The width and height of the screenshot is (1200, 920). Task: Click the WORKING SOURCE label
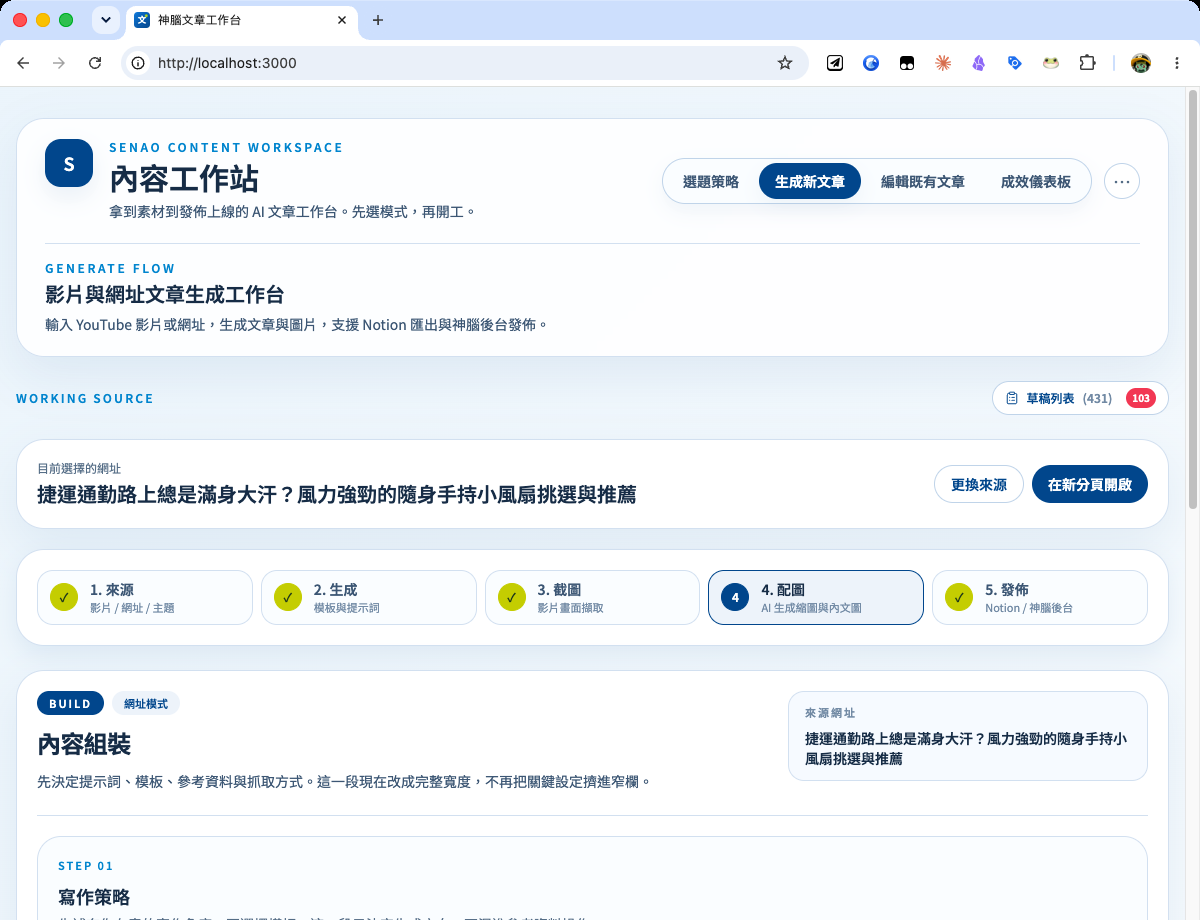[85, 398]
